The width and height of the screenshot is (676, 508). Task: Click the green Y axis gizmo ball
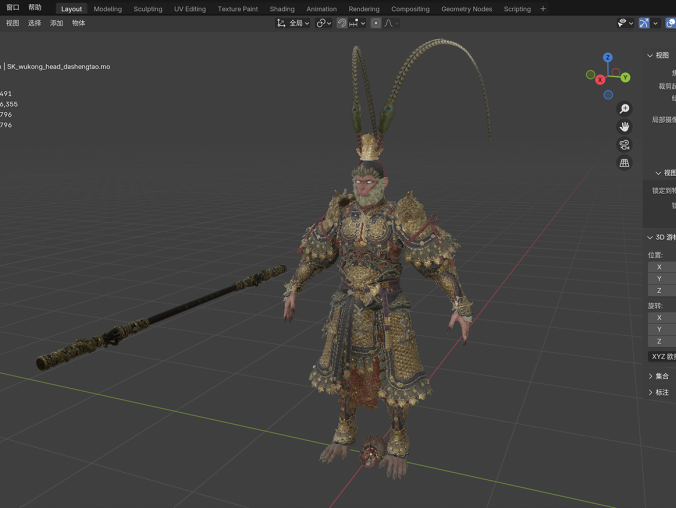625,77
